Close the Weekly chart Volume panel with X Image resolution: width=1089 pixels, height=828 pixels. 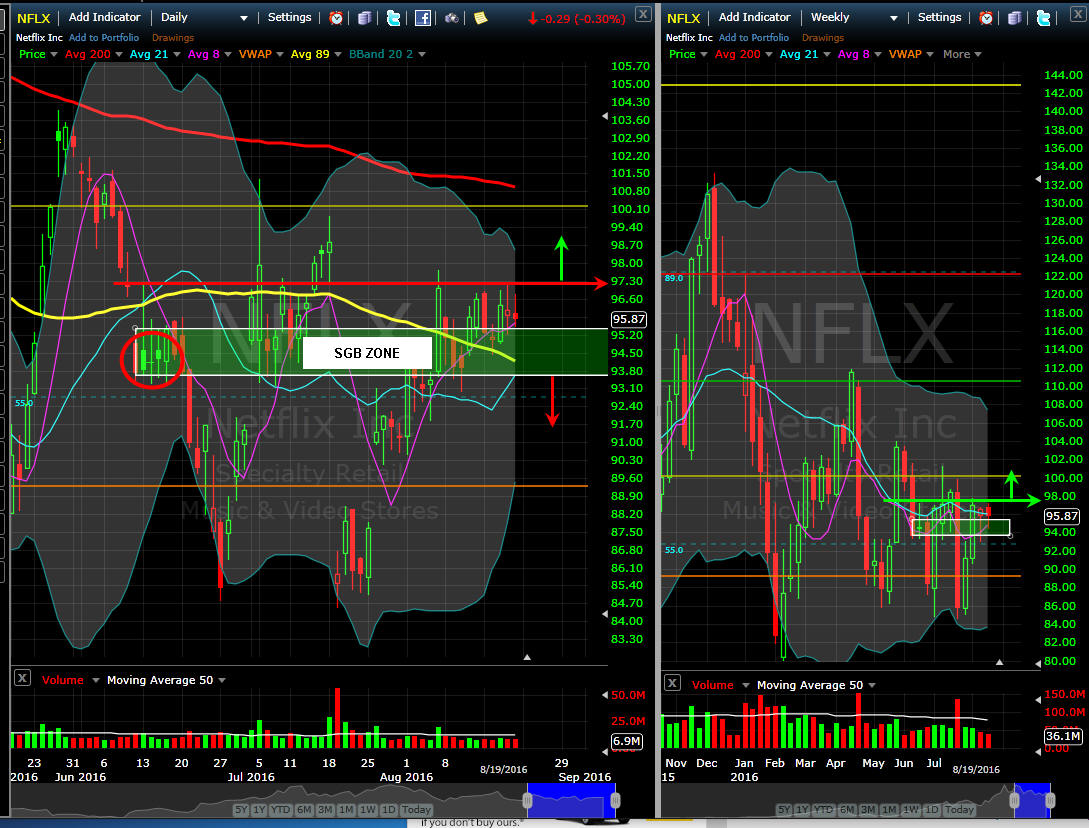click(672, 684)
